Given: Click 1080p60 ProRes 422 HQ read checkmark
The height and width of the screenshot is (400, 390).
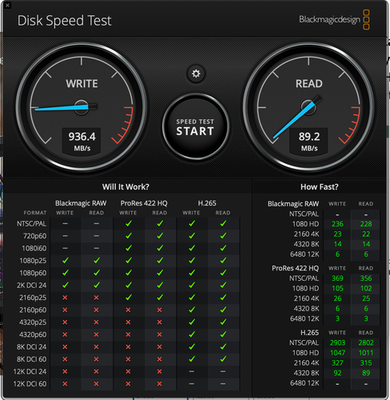Looking at the screenshot, I should [160, 273].
